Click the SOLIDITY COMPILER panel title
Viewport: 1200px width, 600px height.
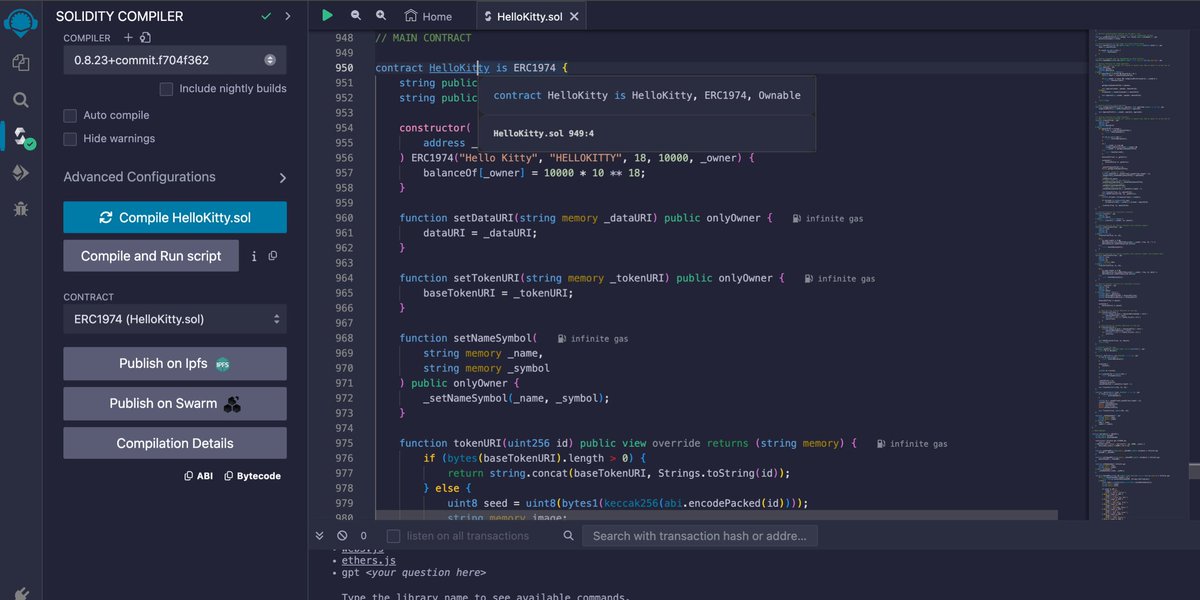(119, 16)
